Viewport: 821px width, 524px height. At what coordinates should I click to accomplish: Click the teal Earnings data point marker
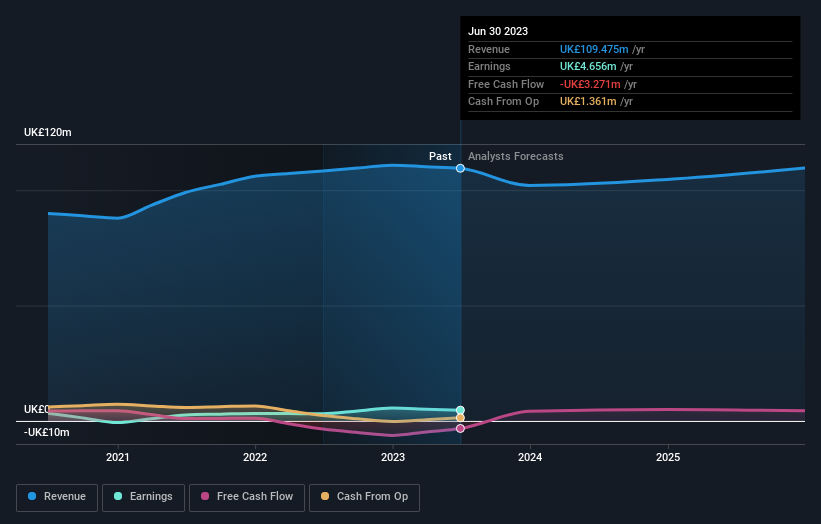460,410
